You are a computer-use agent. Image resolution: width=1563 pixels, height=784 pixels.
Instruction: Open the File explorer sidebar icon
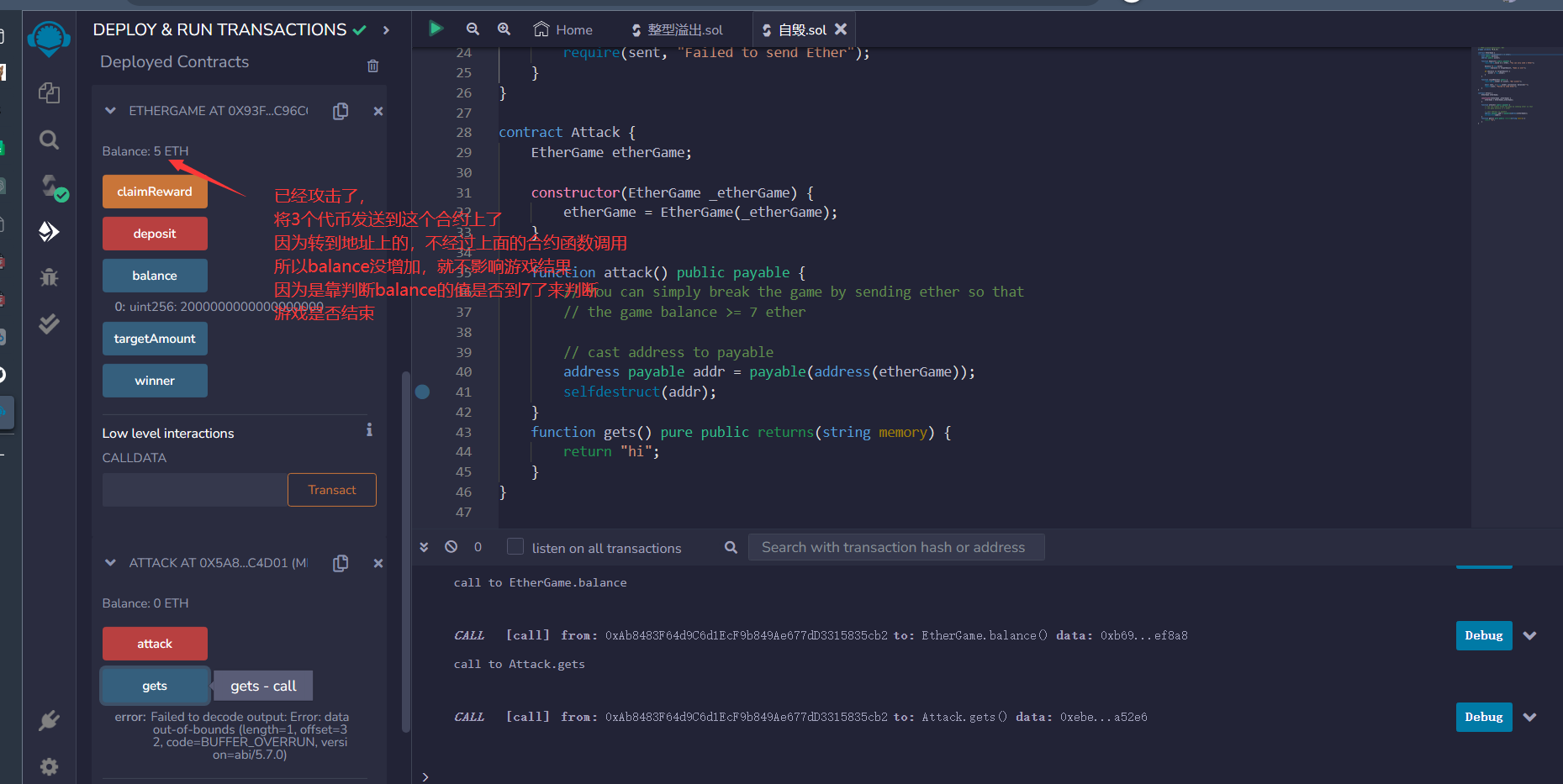[x=49, y=93]
